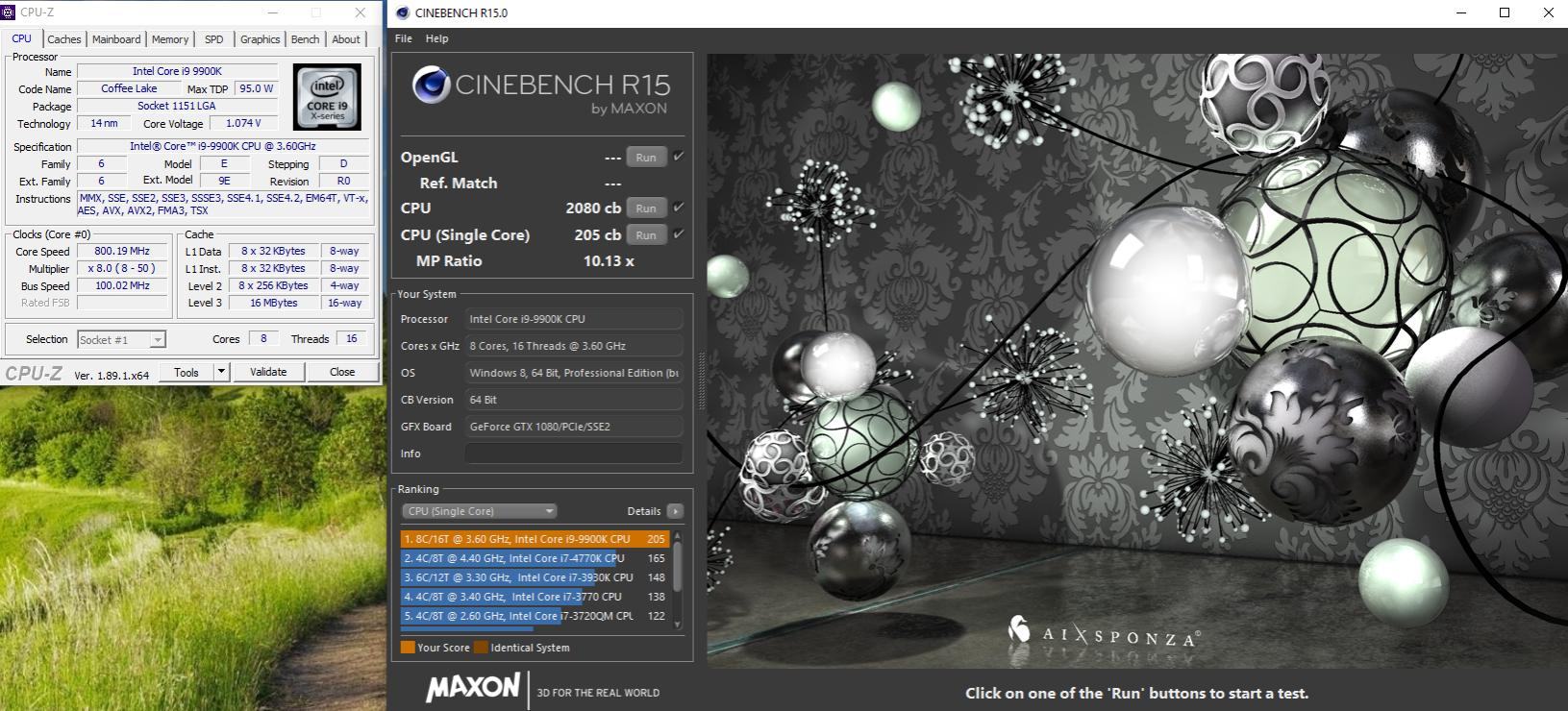Image resolution: width=1568 pixels, height=711 pixels.
Task: Open ranking Details arrow button
Action: tap(675, 511)
